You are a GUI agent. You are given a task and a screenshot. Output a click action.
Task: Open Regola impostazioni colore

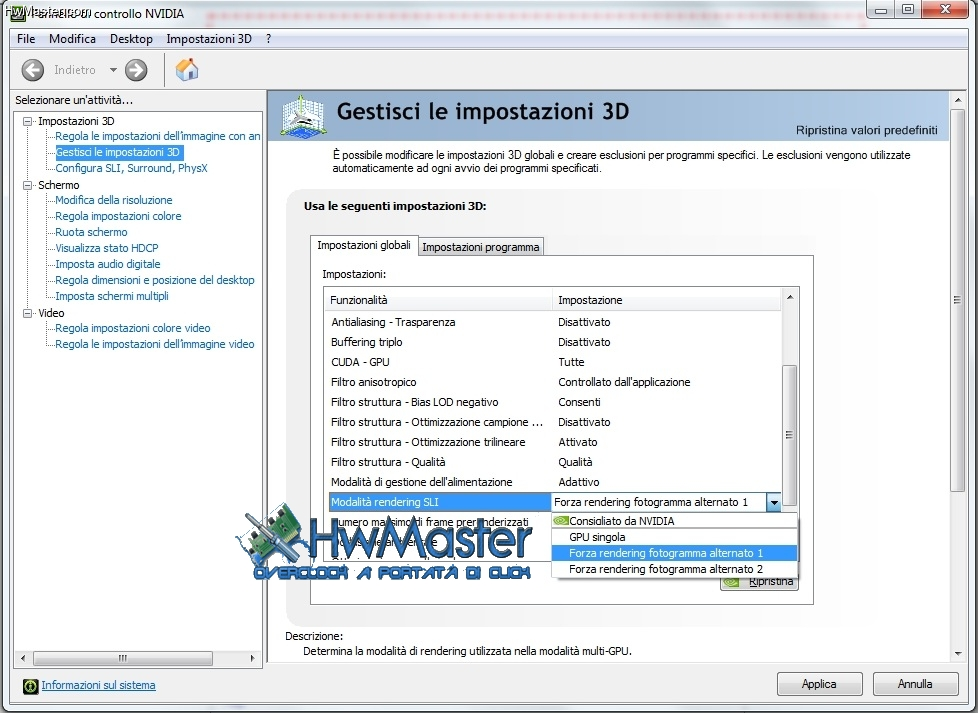click(118, 216)
